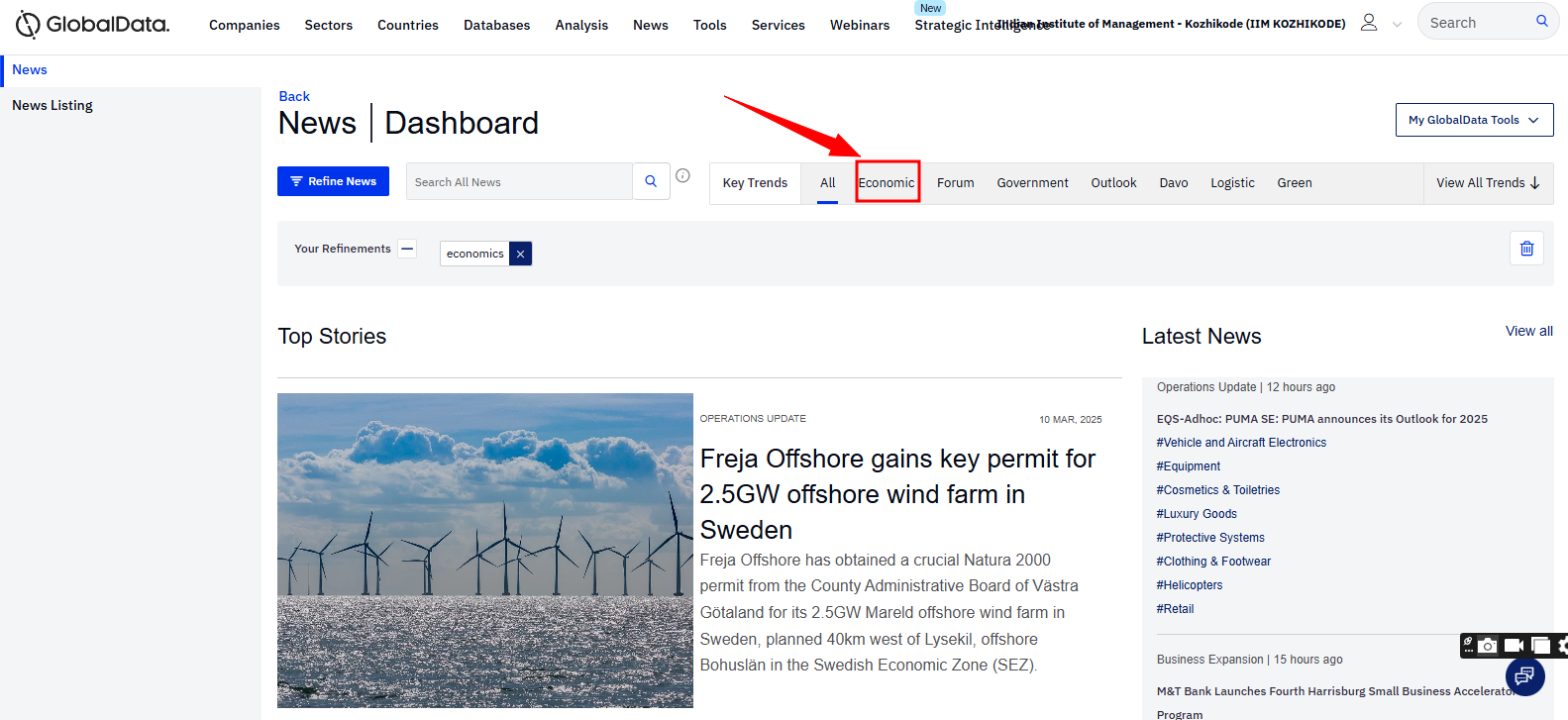Click the camera screenshot icon
The height and width of the screenshot is (720, 1568).
(x=1488, y=646)
